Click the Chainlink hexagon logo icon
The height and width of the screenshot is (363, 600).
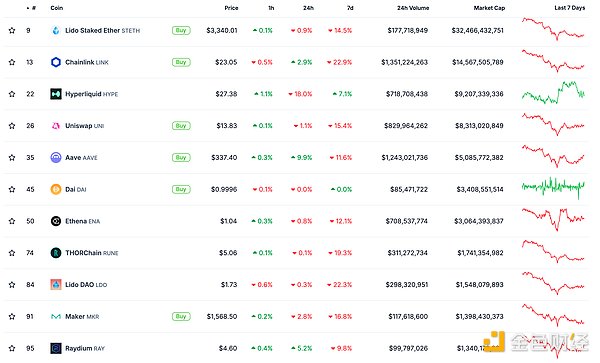tap(56, 62)
